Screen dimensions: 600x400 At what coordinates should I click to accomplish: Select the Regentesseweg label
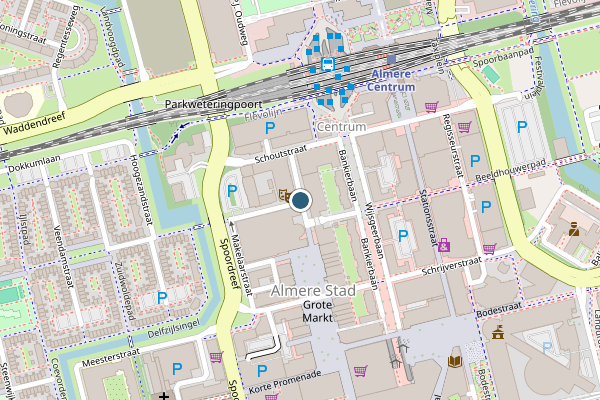(x=66, y=37)
